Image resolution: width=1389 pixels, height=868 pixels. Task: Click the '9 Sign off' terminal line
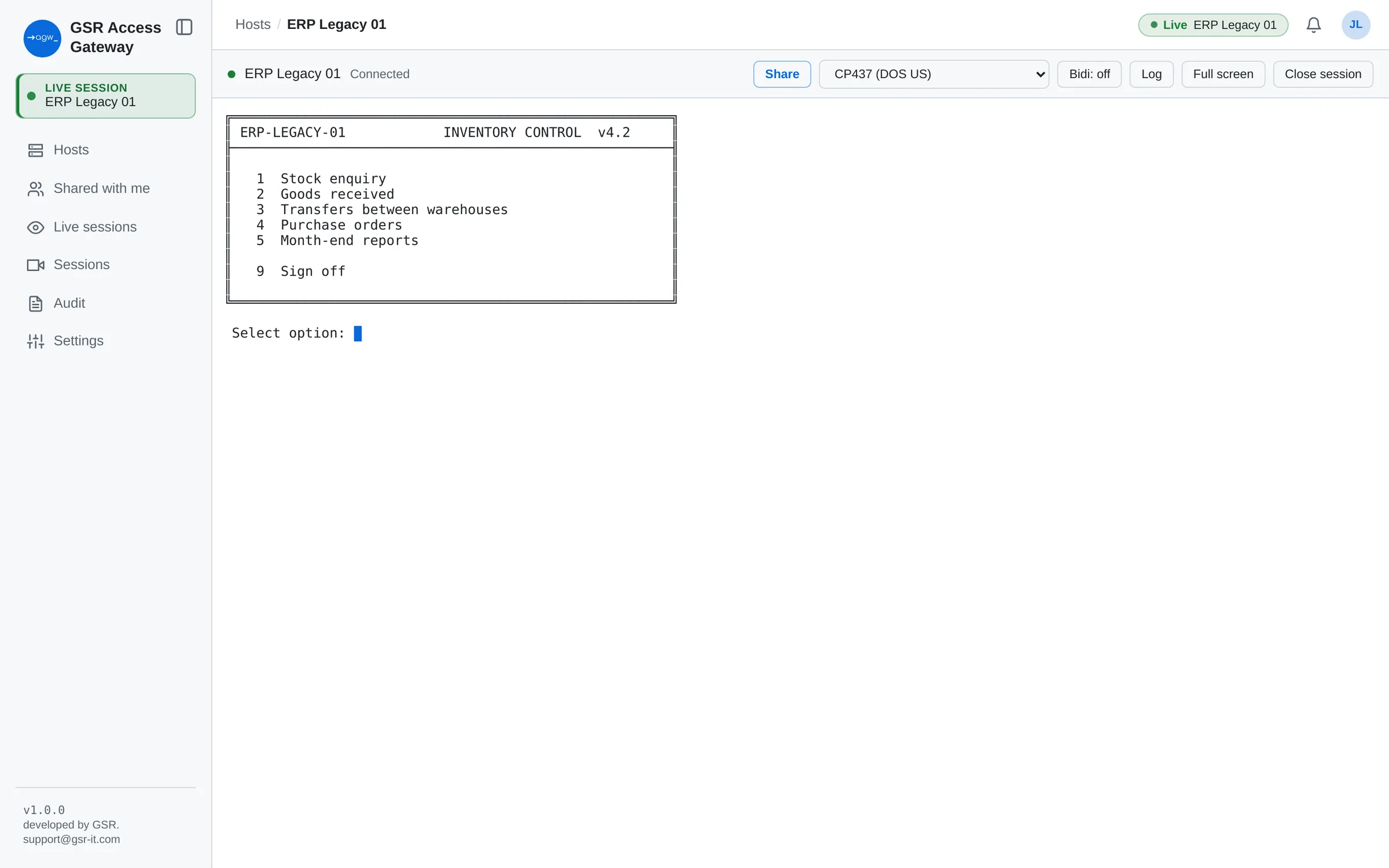(301, 271)
